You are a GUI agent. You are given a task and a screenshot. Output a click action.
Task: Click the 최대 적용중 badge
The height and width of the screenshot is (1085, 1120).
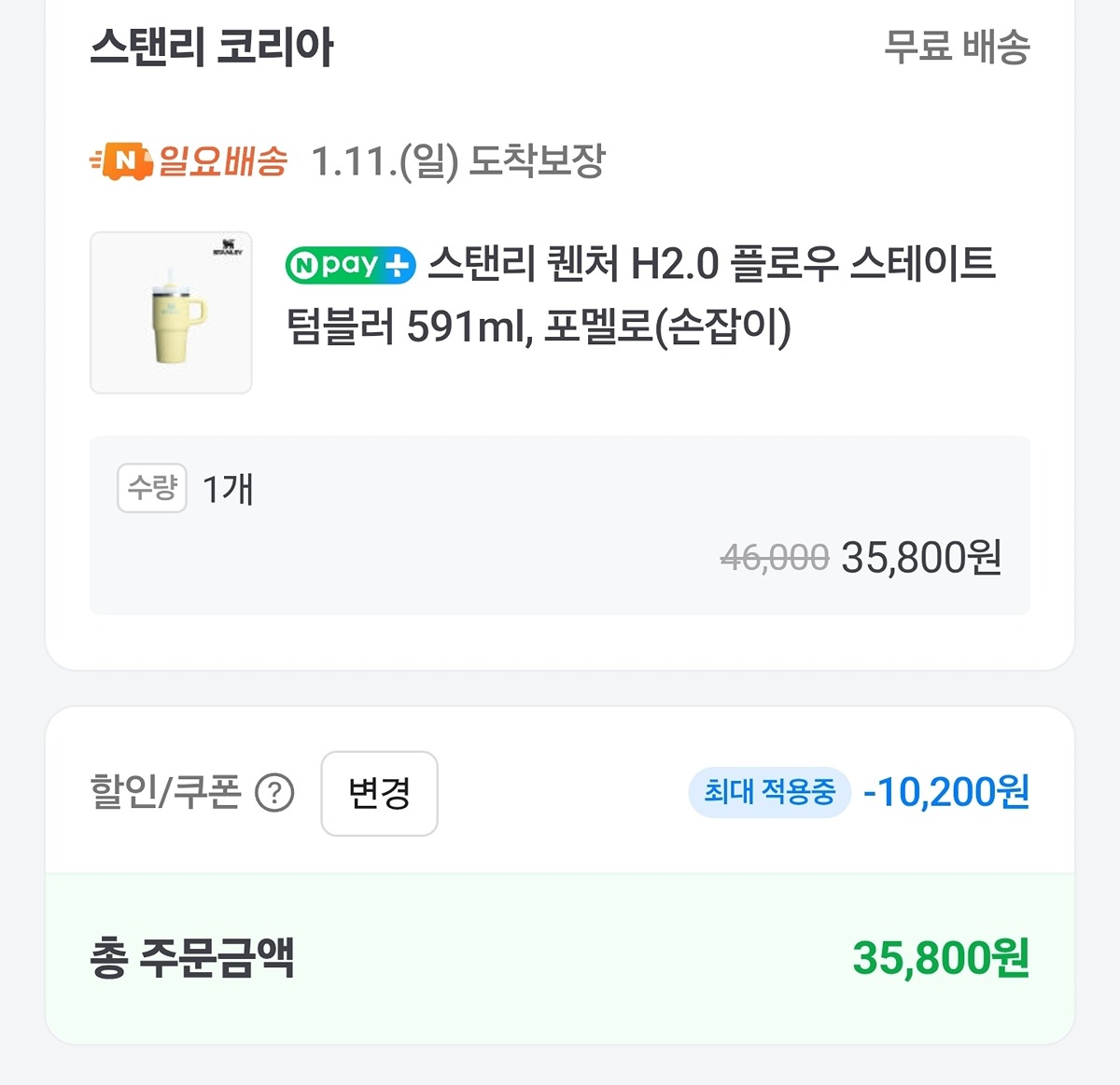(x=769, y=793)
